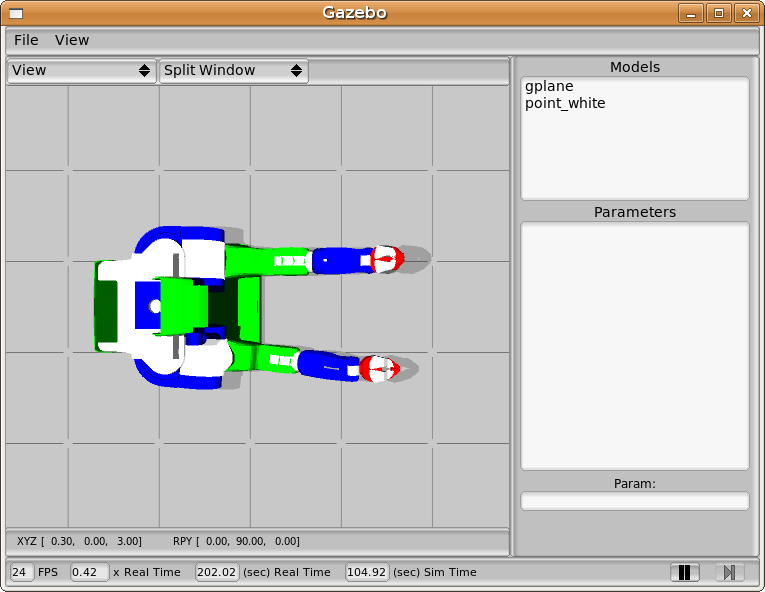Click the x Real Time factor field
The height and width of the screenshot is (592, 765).
point(89,572)
